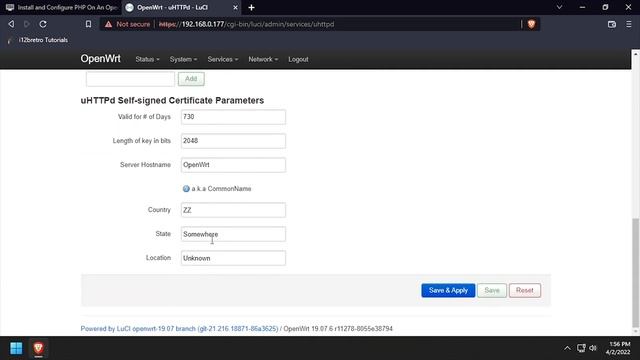Show hidden system tray icons

pyautogui.click(x=567, y=348)
